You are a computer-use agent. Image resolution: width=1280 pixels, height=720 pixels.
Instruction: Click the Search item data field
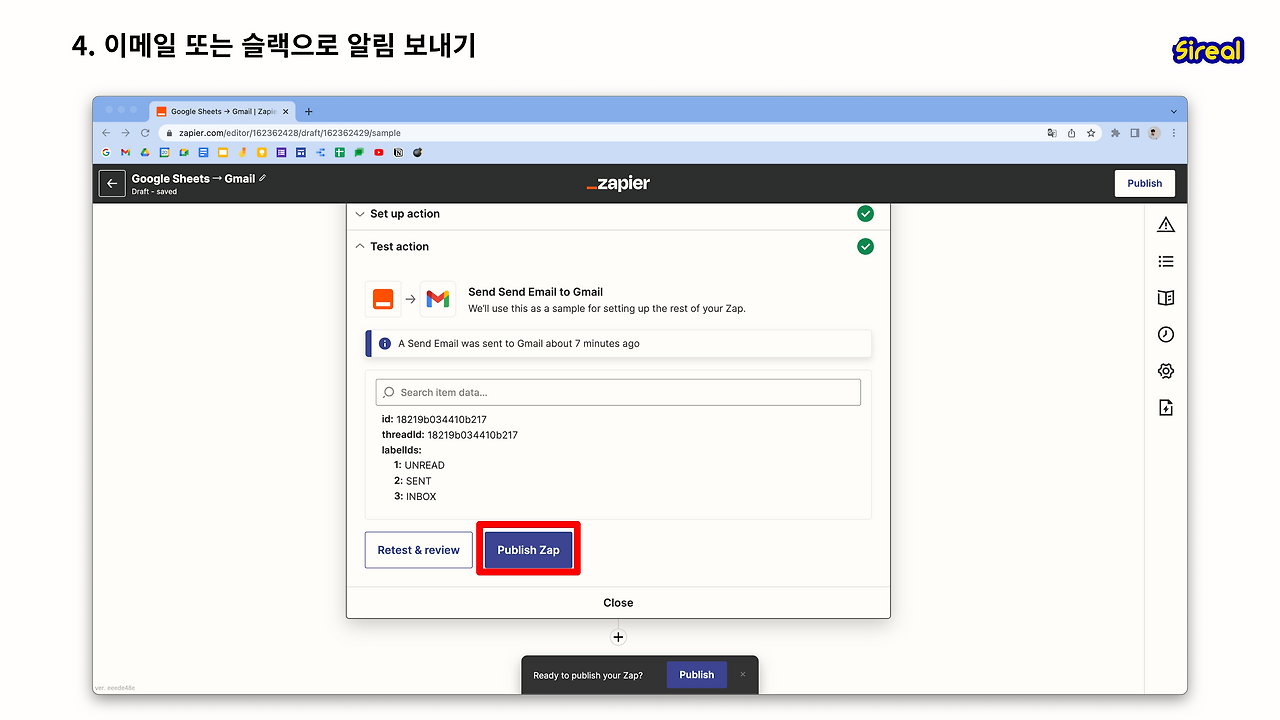[x=618, y=392]
